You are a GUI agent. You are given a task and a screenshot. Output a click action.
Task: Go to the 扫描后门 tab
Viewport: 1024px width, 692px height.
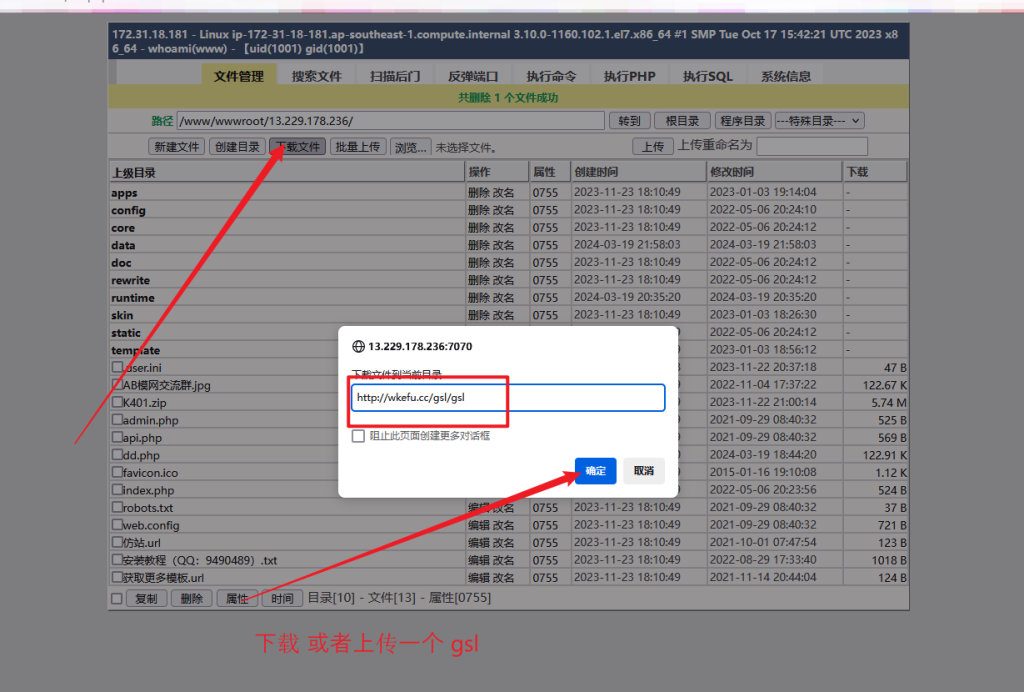coord(394,76)
